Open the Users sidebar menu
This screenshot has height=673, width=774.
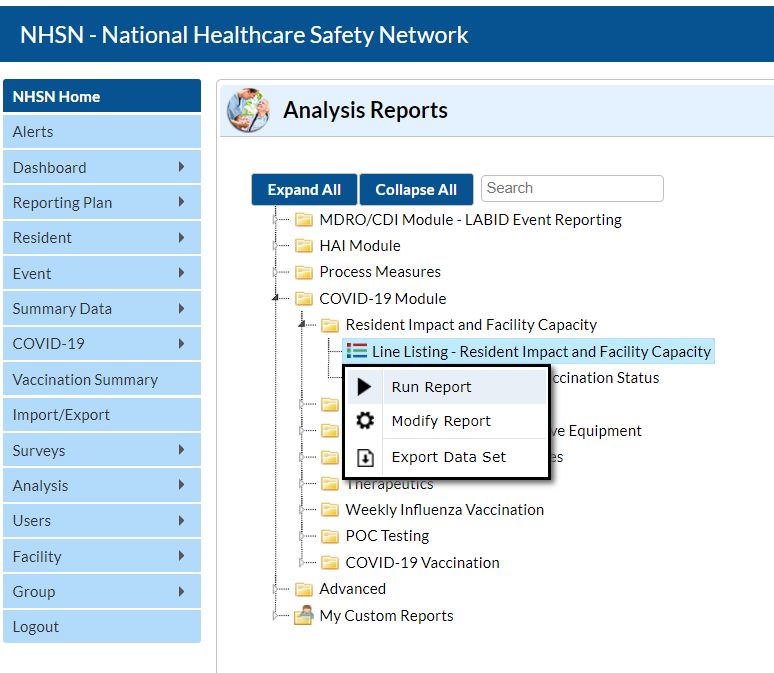102,520
